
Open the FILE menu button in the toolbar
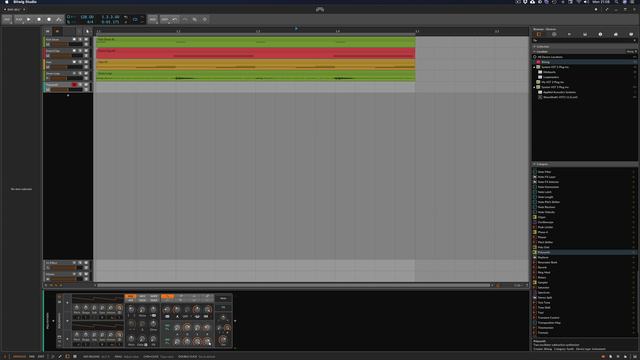(x=7, y=19)
